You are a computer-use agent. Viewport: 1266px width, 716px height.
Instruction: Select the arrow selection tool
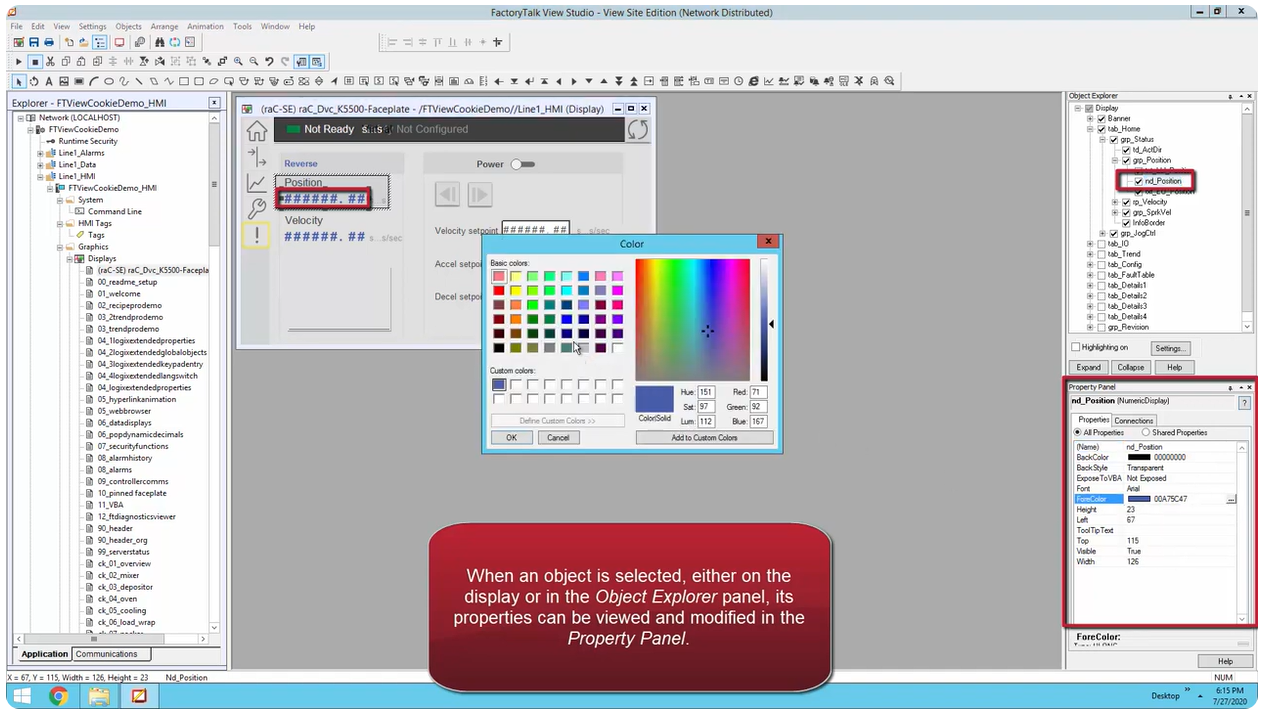tap(19, 81)
